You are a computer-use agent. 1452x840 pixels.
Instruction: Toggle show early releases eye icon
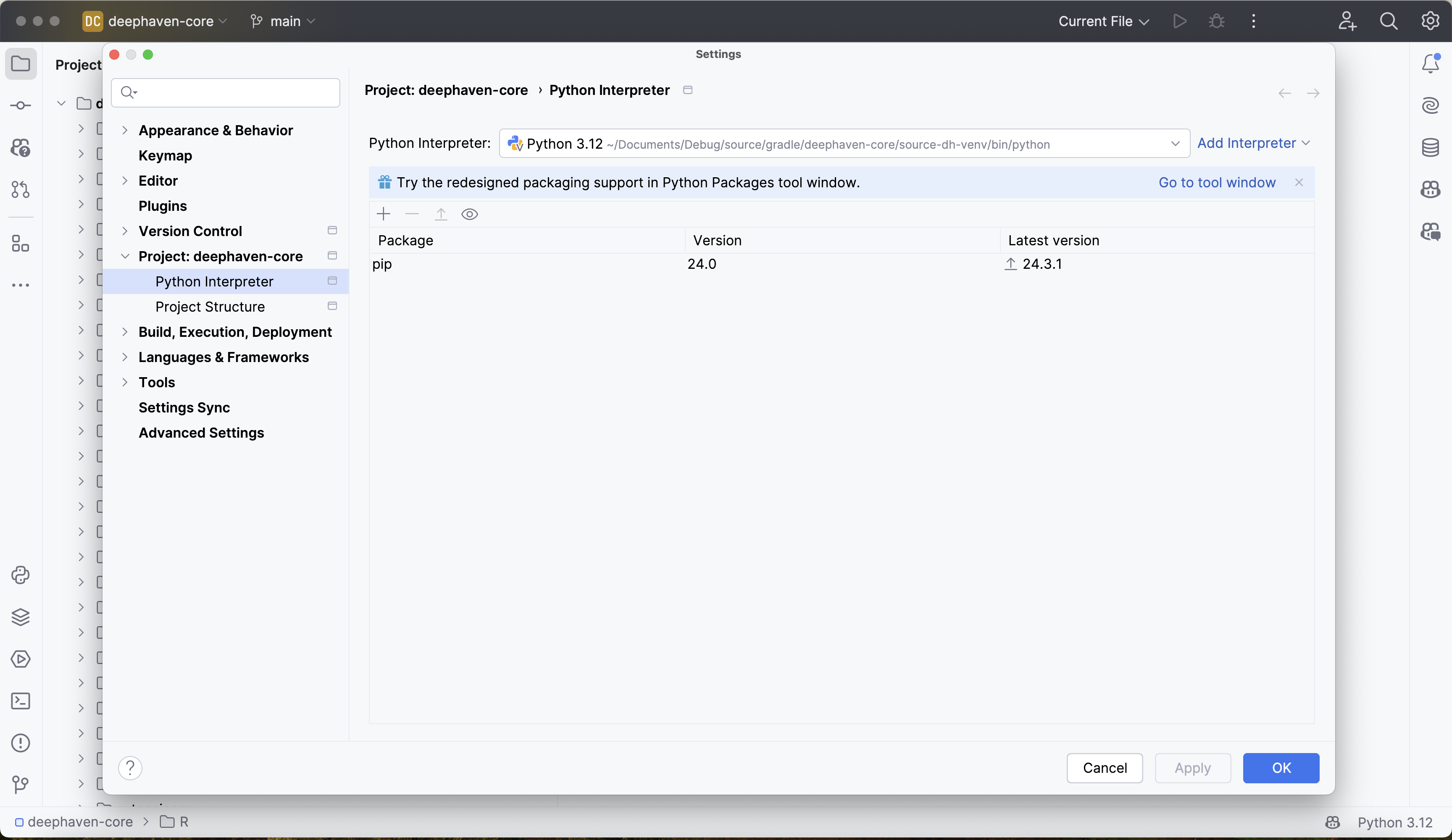click(x=470, y=214)
